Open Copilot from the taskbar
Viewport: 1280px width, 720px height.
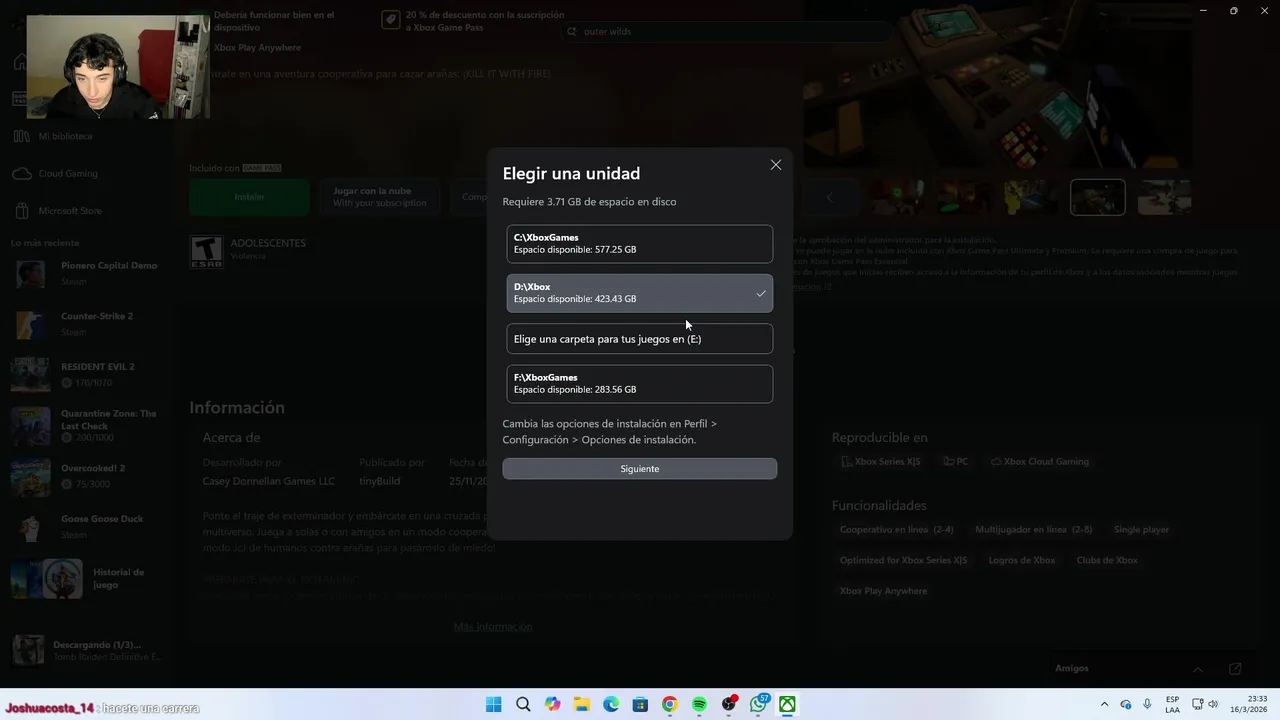pyautogui.click(x=552, y=704)
